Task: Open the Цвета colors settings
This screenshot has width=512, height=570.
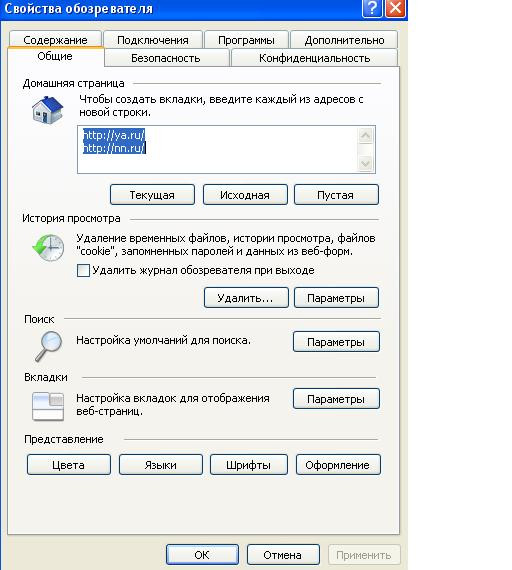Action: [69, 465]
